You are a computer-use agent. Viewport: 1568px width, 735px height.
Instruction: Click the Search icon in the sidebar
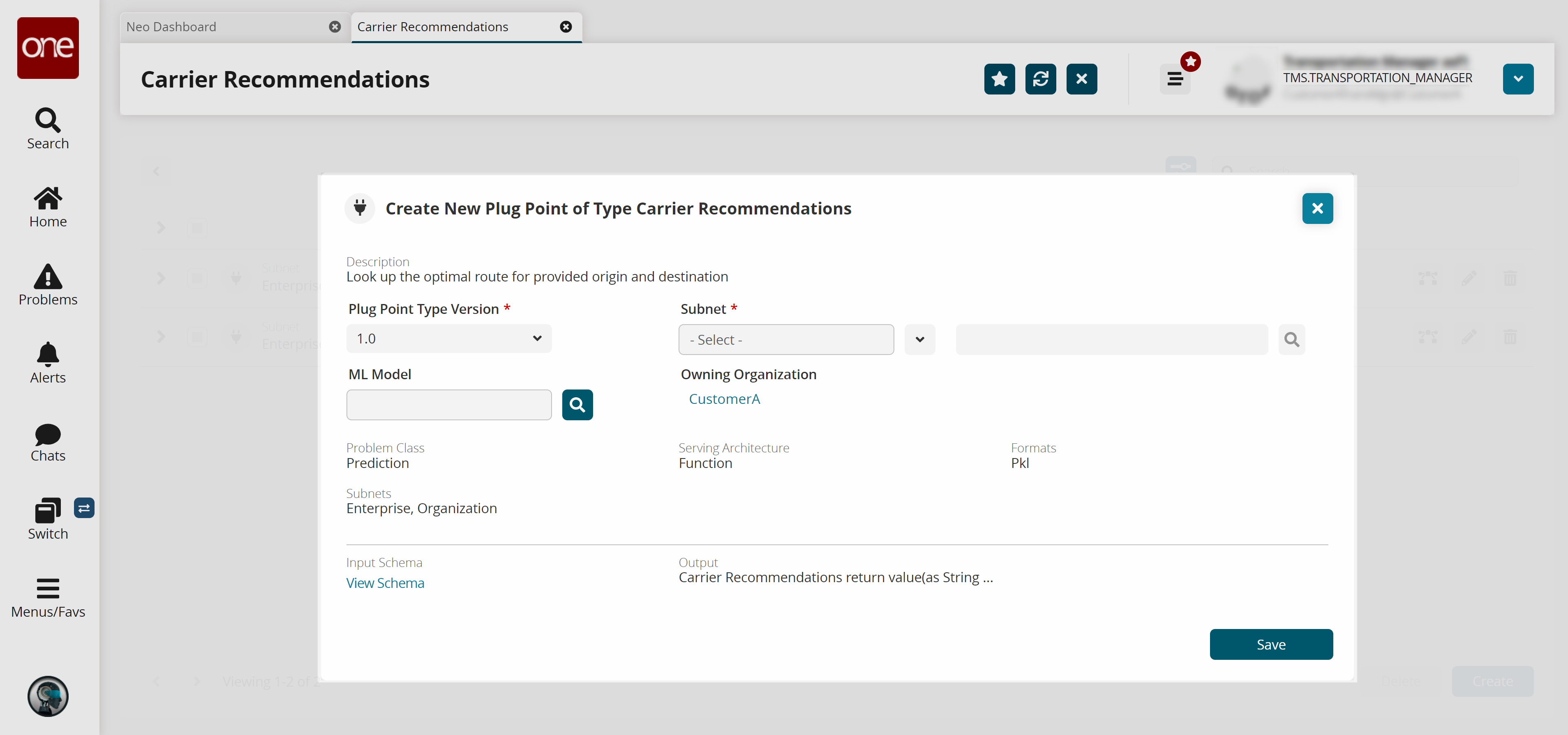[x=48, y=120]
